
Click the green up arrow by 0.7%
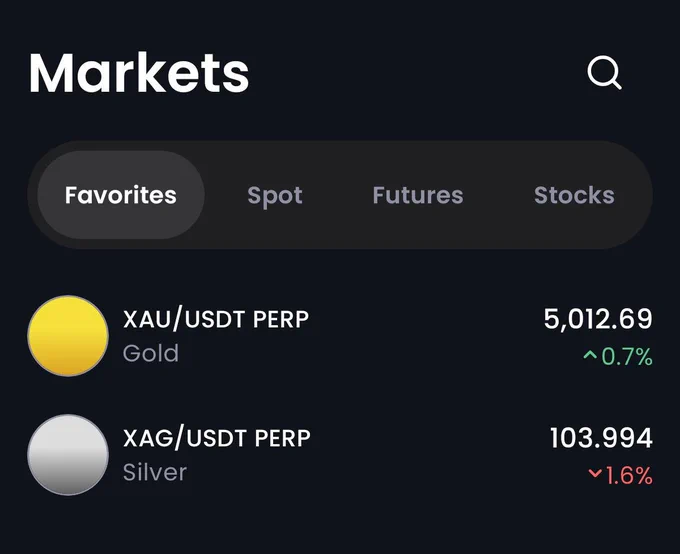[590, 356]
